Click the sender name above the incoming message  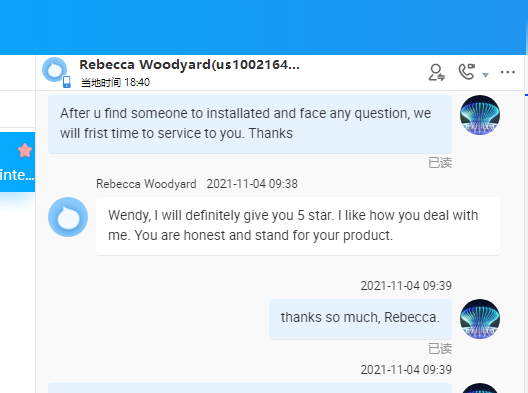[146, 184]
